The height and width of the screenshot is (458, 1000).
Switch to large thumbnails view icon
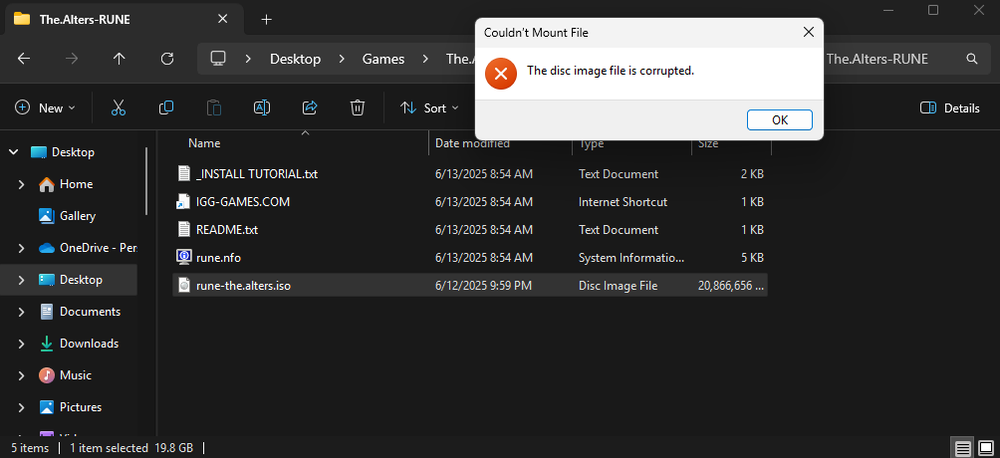[986, 448]
